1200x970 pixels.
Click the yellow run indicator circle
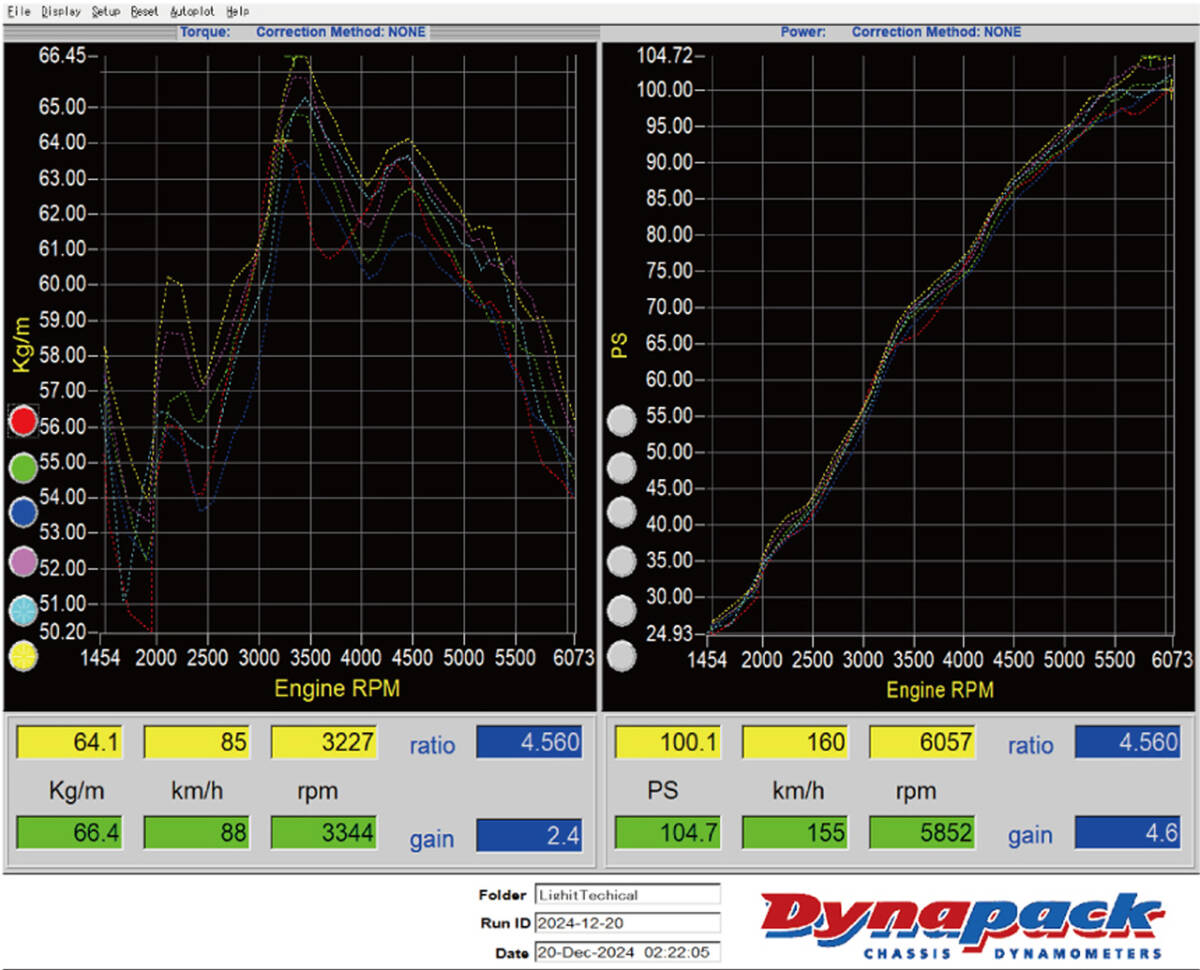[x=23, y=656]
